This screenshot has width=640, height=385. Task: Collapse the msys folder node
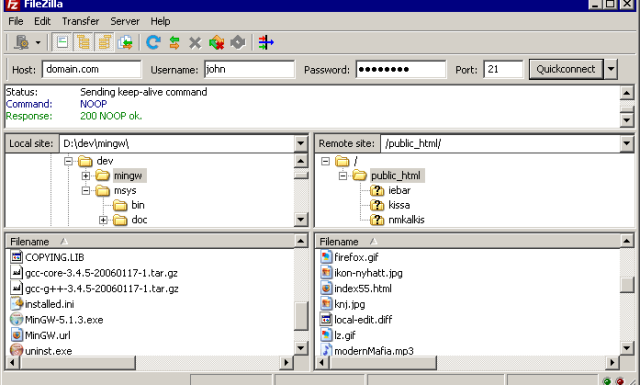point(86,191)
